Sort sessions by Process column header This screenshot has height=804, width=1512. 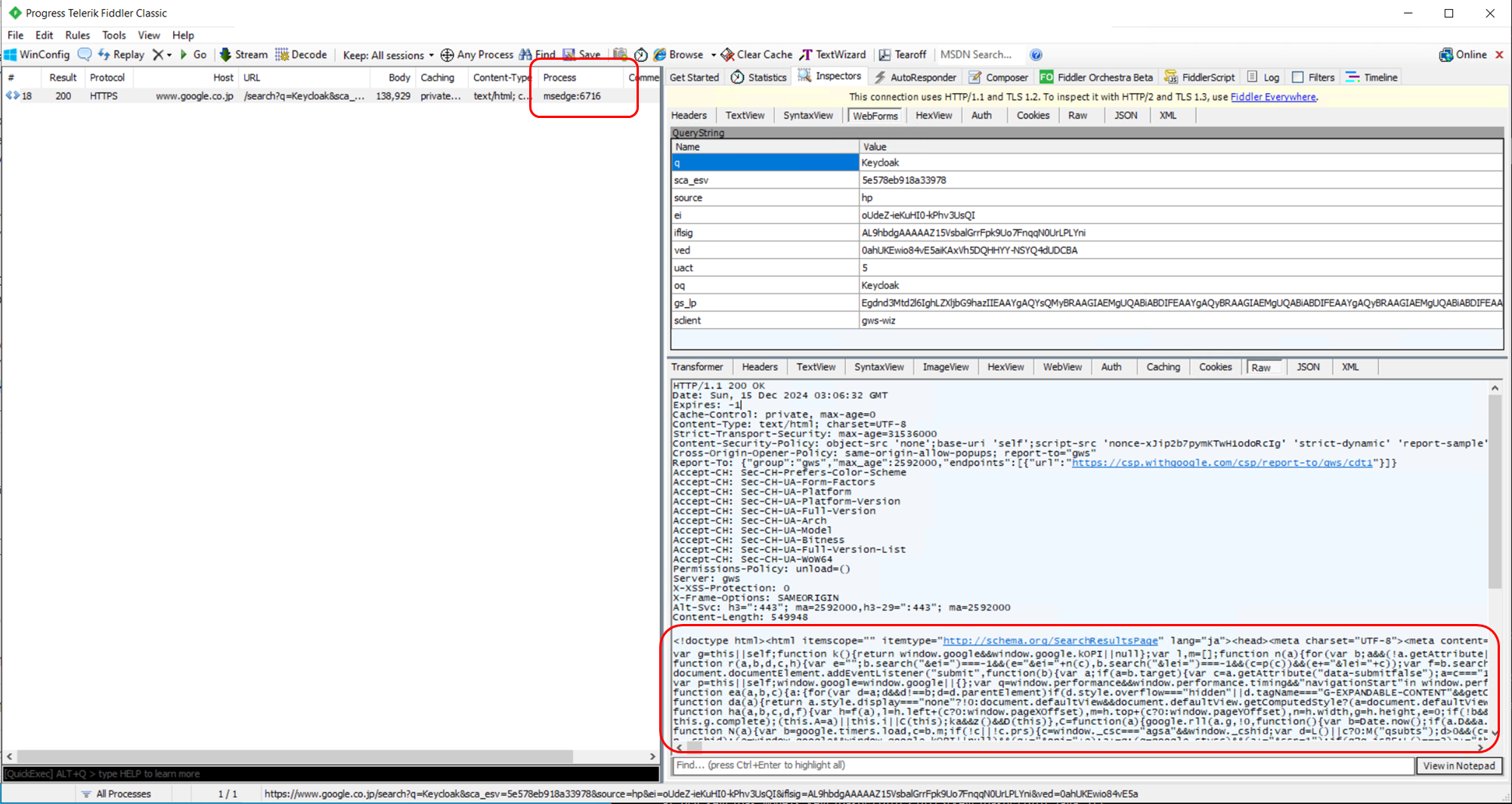(581, 77)
